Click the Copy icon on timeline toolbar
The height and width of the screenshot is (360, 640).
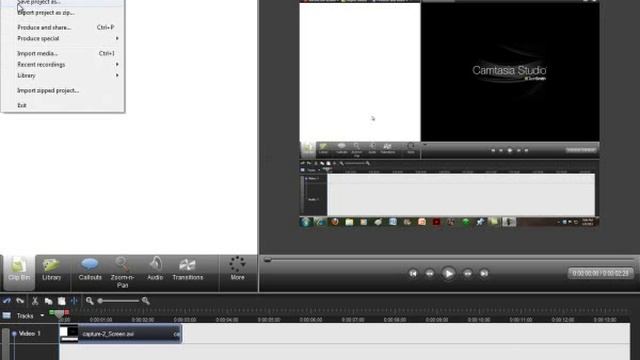coord(49,301)
